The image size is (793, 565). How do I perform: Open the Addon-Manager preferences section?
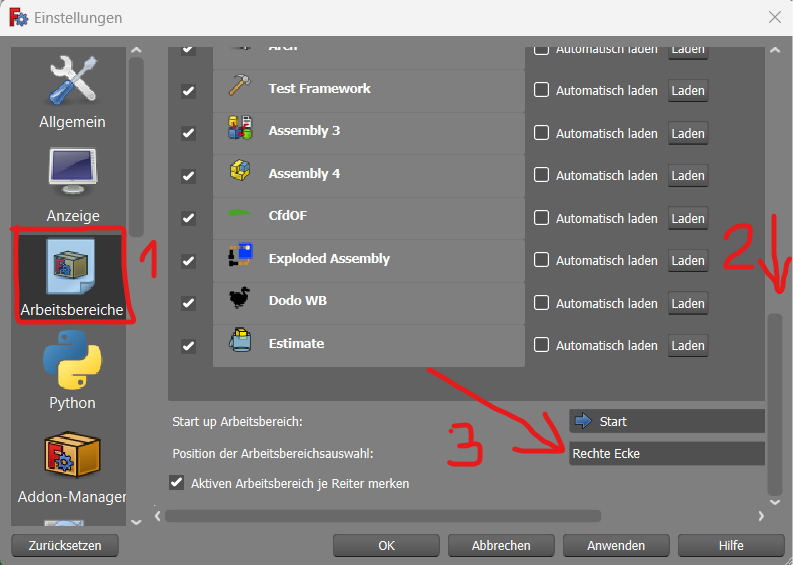tap(72, 468)
